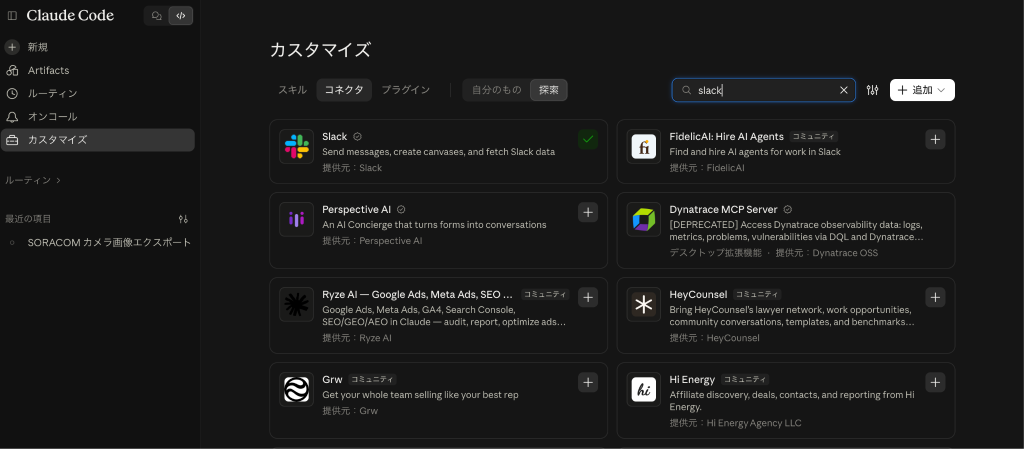1024x449 pixels.
Task: Add the HeyCounsel connector
Action: [x=935, y=298]
